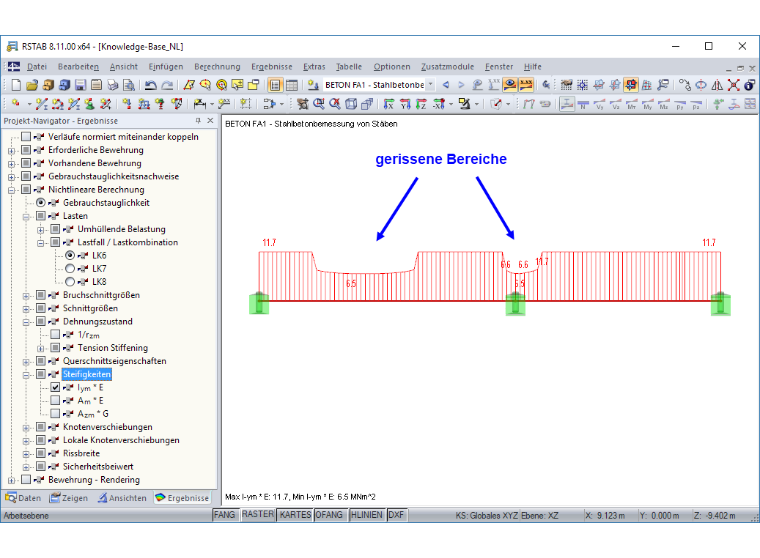This screenshot has width=760, height=558.
Task: Check the Am * E checkbox
Action: point(55,400)
